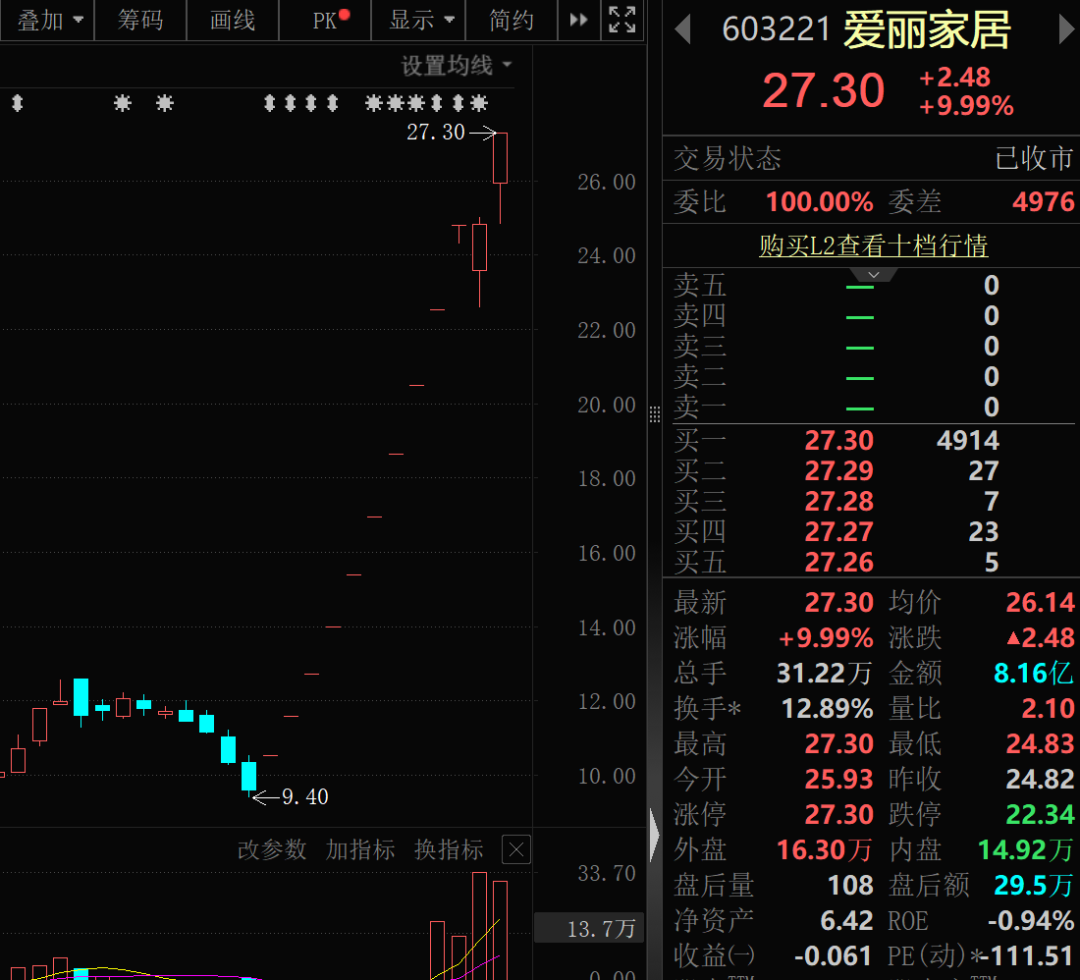
Task: Click the 9.40 low price label
Action: point(305,797)
